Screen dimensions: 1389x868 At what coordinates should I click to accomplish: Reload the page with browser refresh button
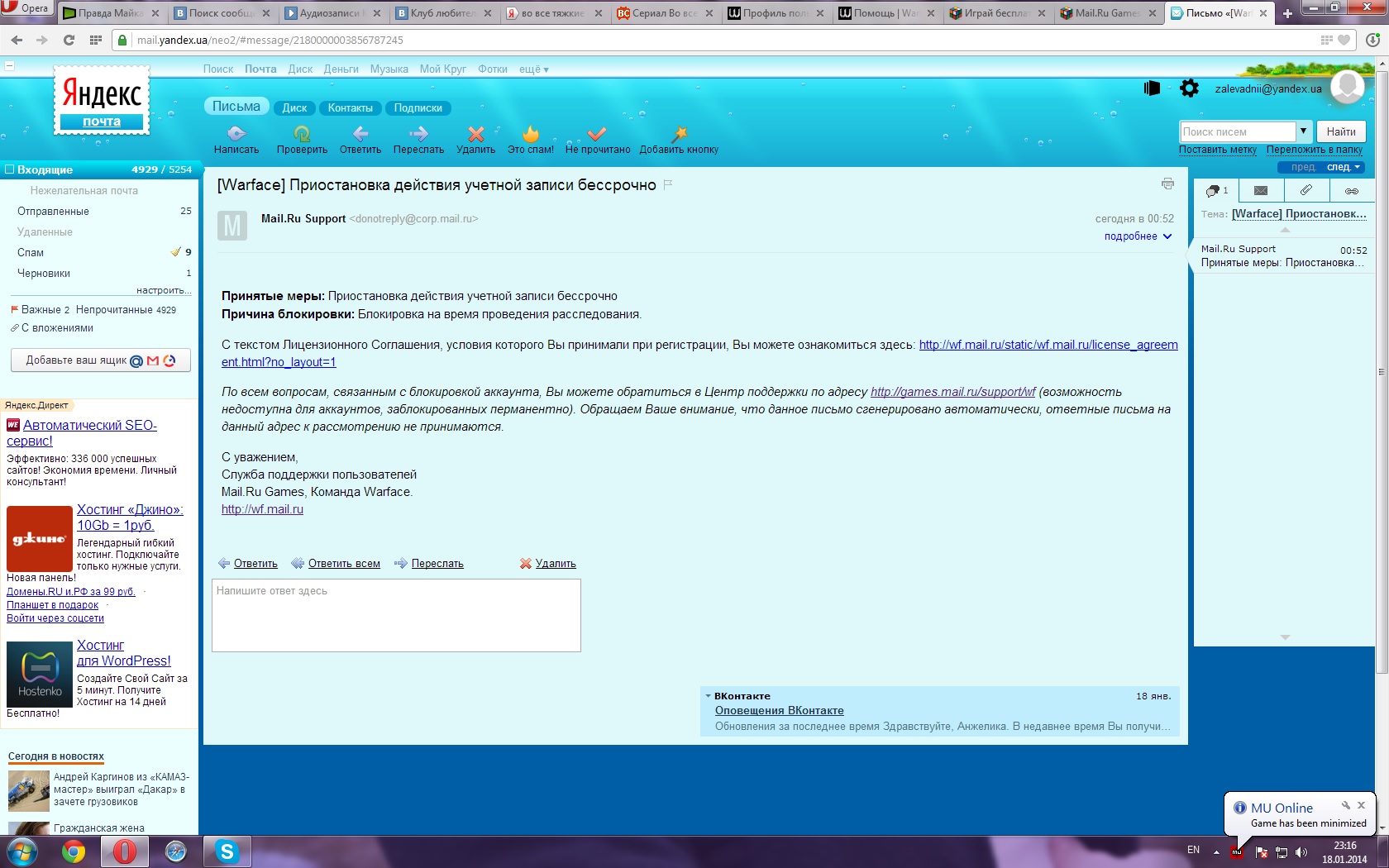pos(69,40)
